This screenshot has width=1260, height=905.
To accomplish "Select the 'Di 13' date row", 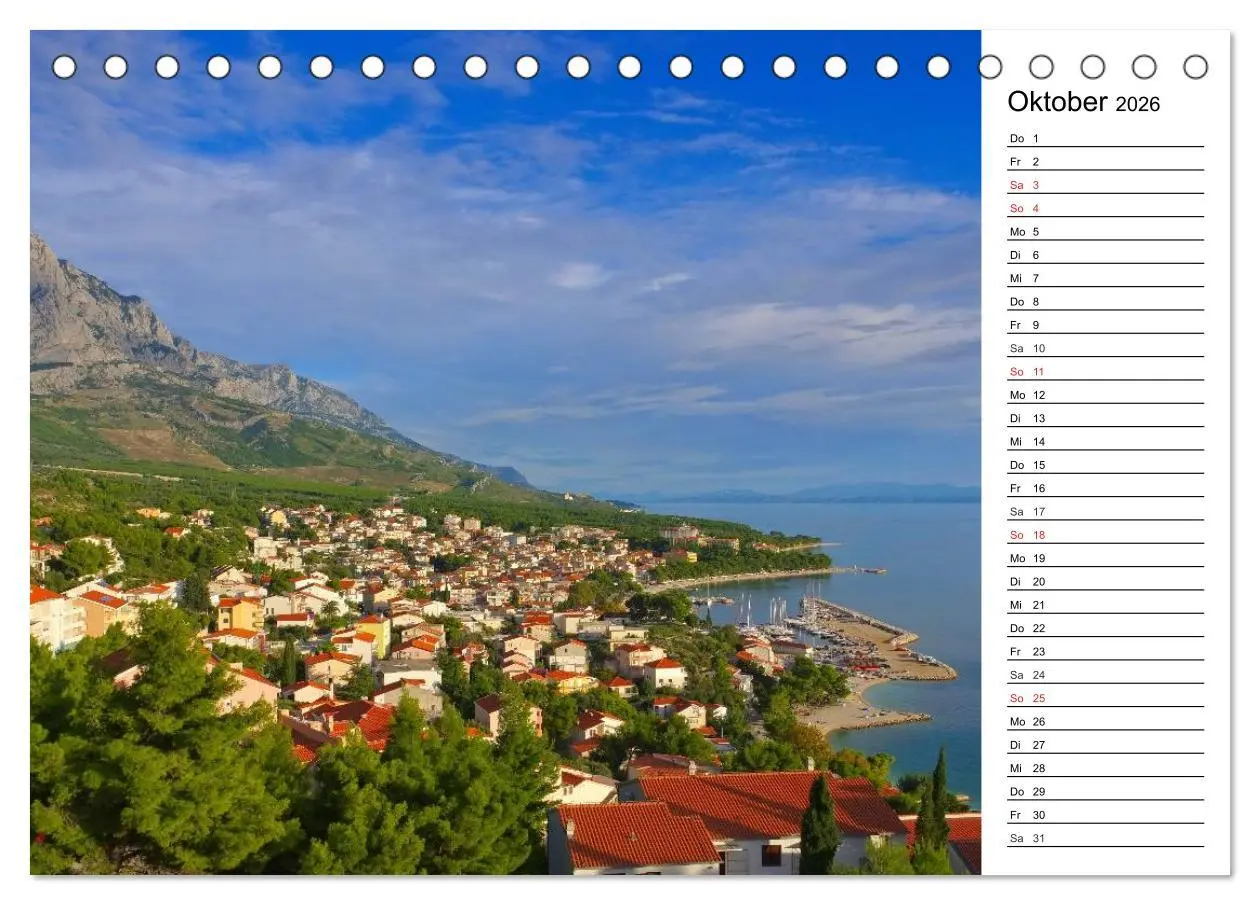I will tap(1105, 418).
